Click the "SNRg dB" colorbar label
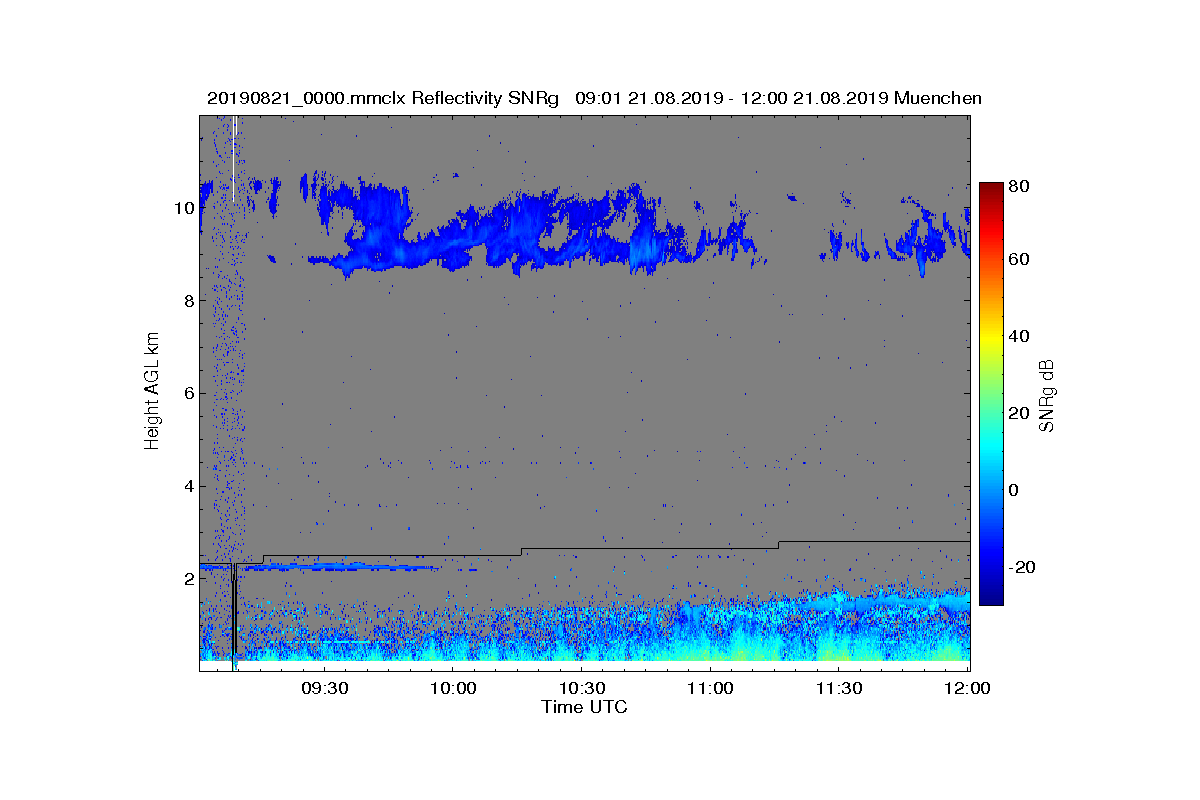 (1048, 395)
